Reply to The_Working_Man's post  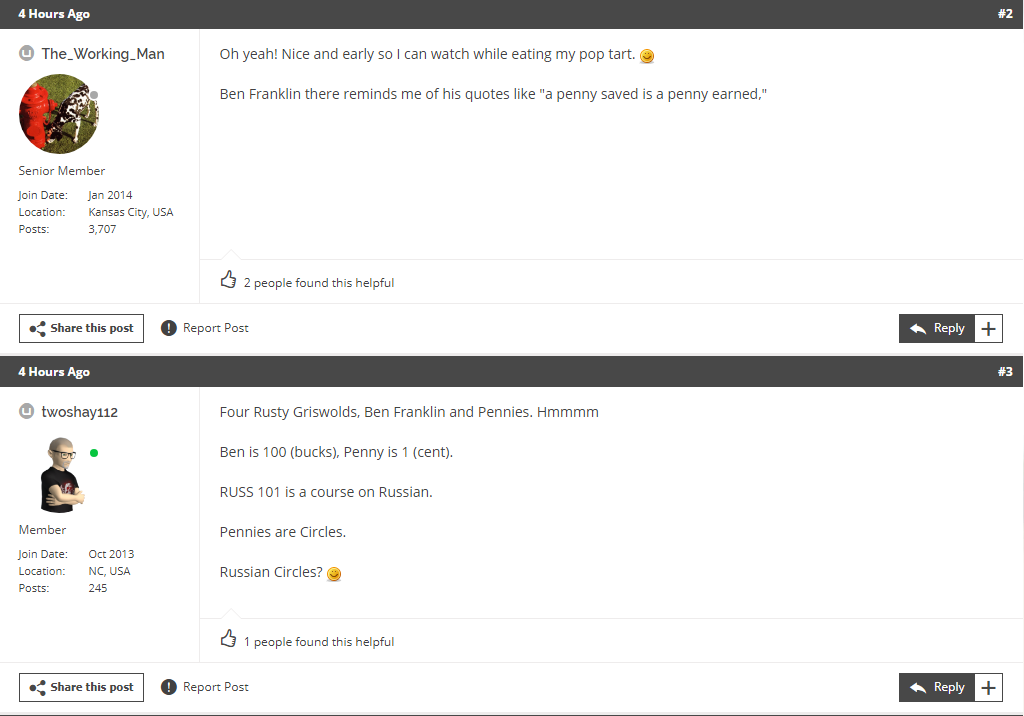(936, 329)
